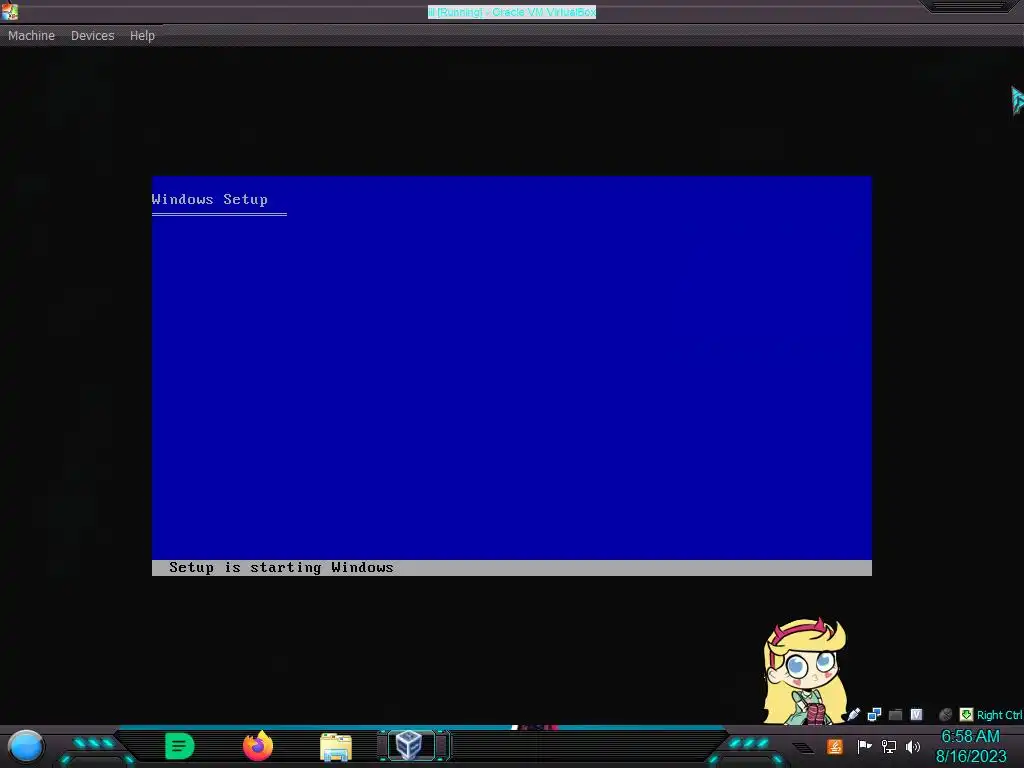
Task: Open the tray network connection icon
Action: tap(889, 746)
